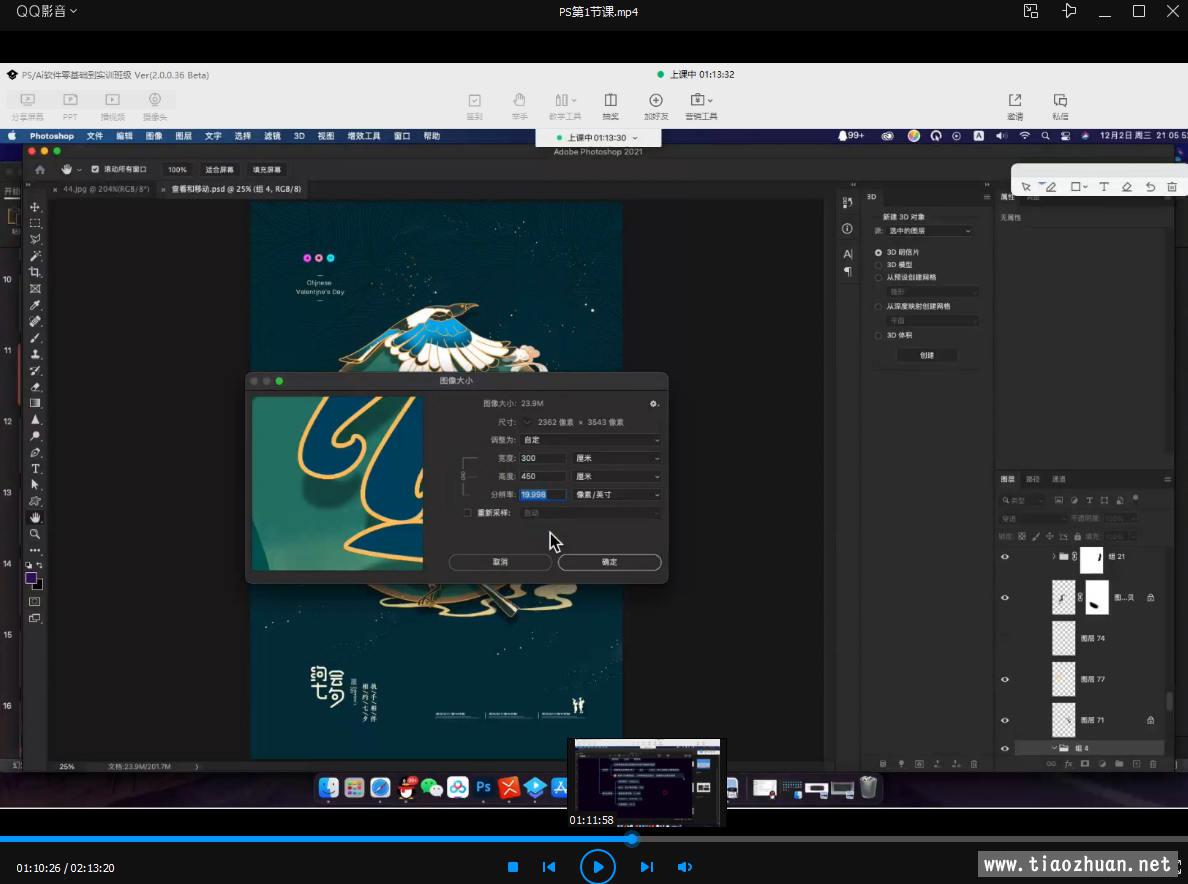This screenshot has height=884, width=1188.
Task: Open Safari from the macOS dock
Action: pos(380,788)
